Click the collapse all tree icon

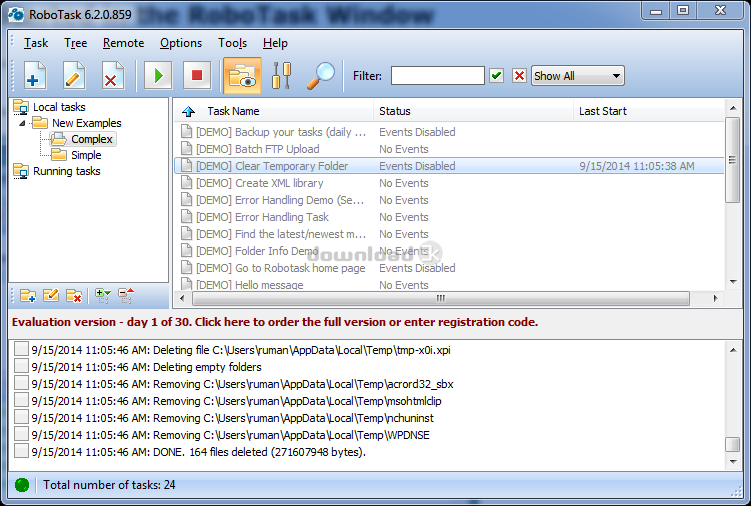point(126,296)
